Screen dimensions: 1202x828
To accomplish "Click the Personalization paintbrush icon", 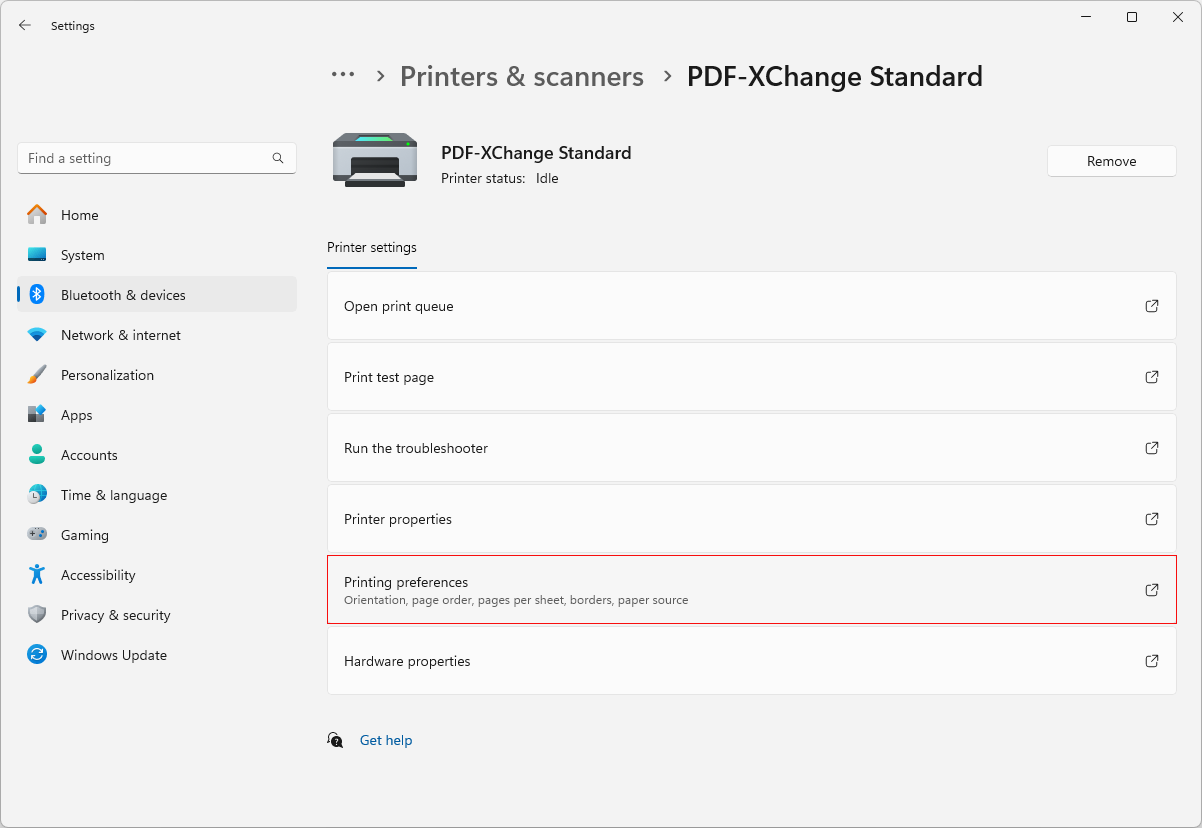I will 37,375.
